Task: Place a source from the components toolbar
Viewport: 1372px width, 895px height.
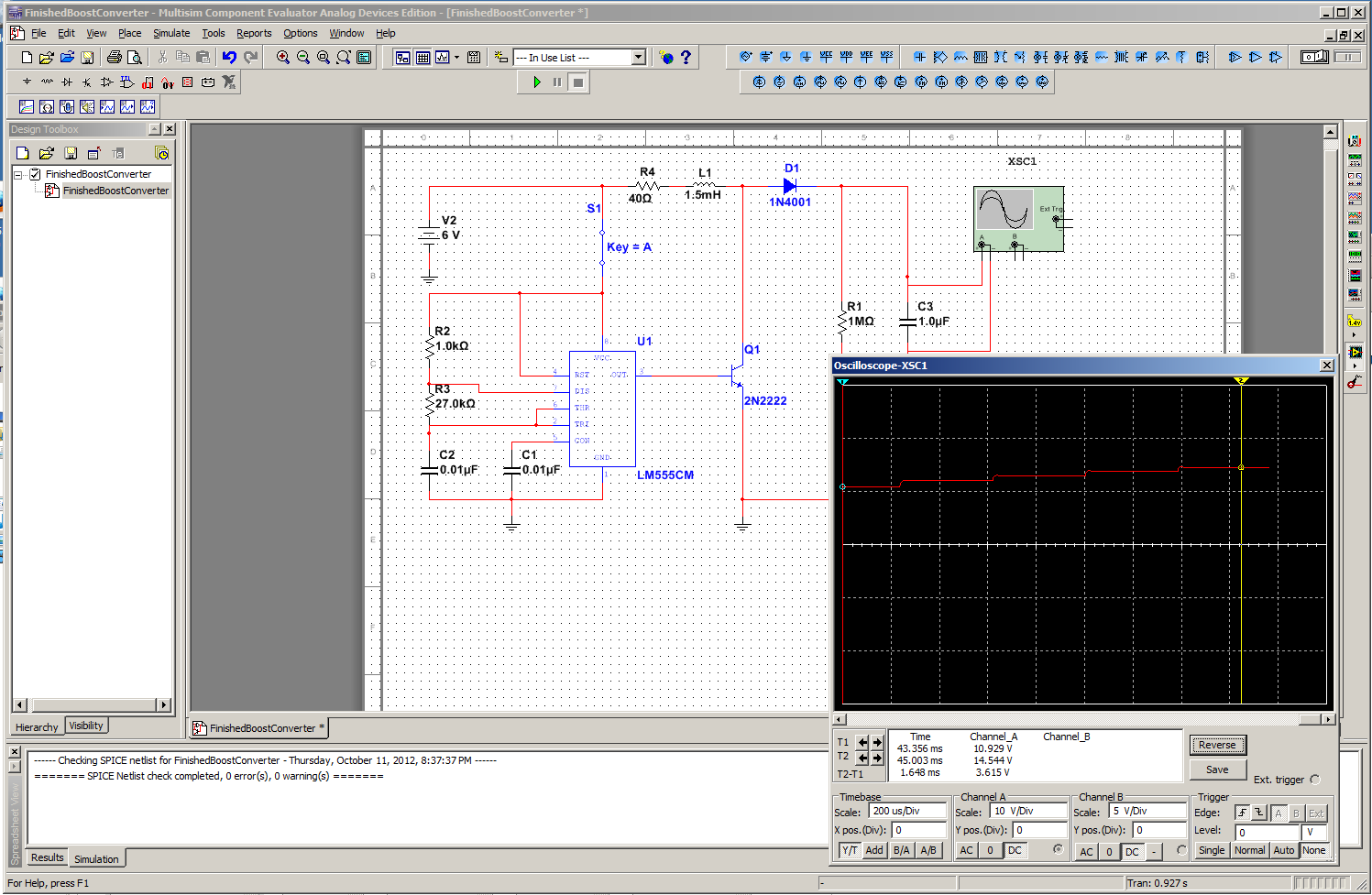Action: click(27, 82)
